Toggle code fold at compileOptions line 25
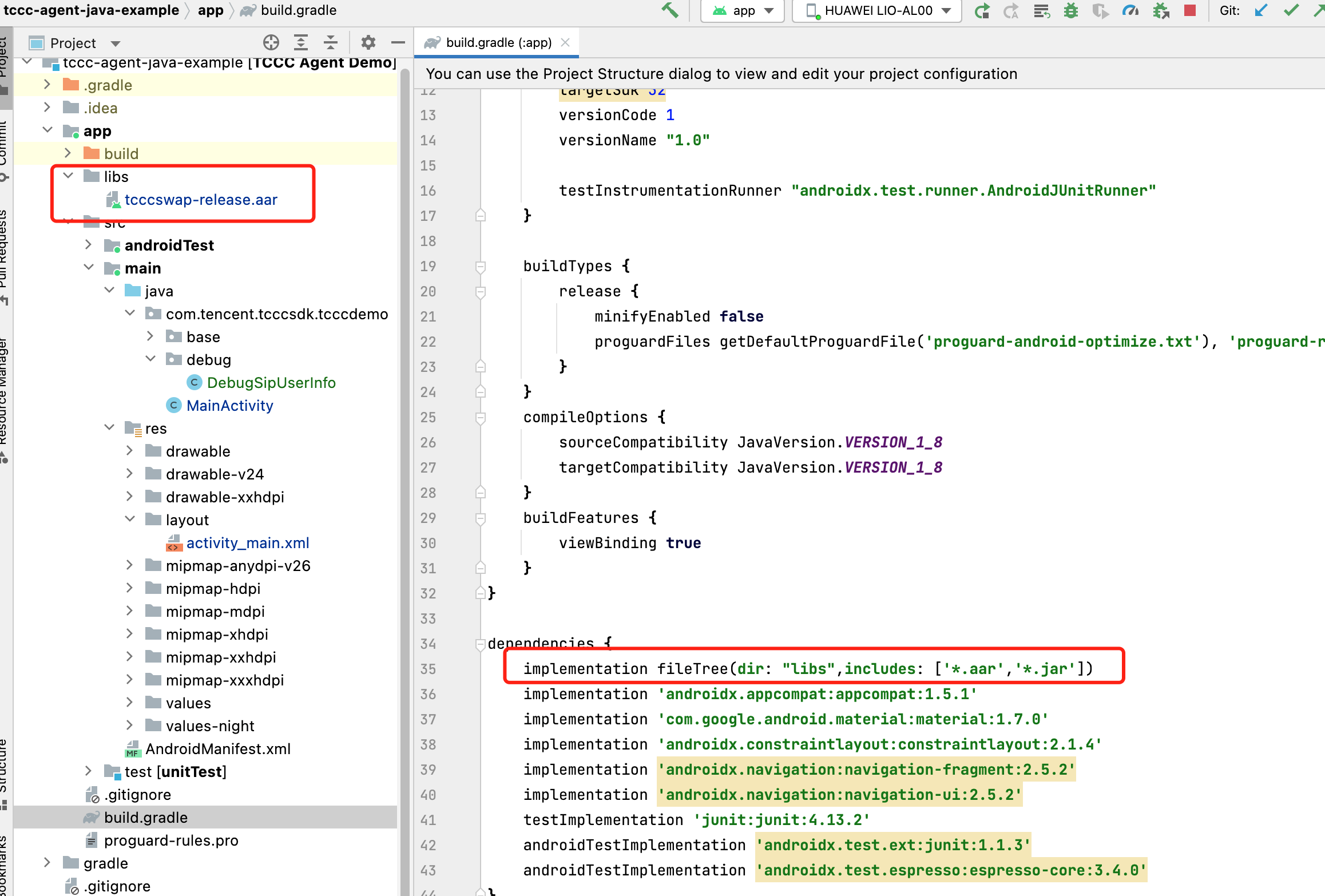Viewport: 1325px width, 896px height. (481, 417)
